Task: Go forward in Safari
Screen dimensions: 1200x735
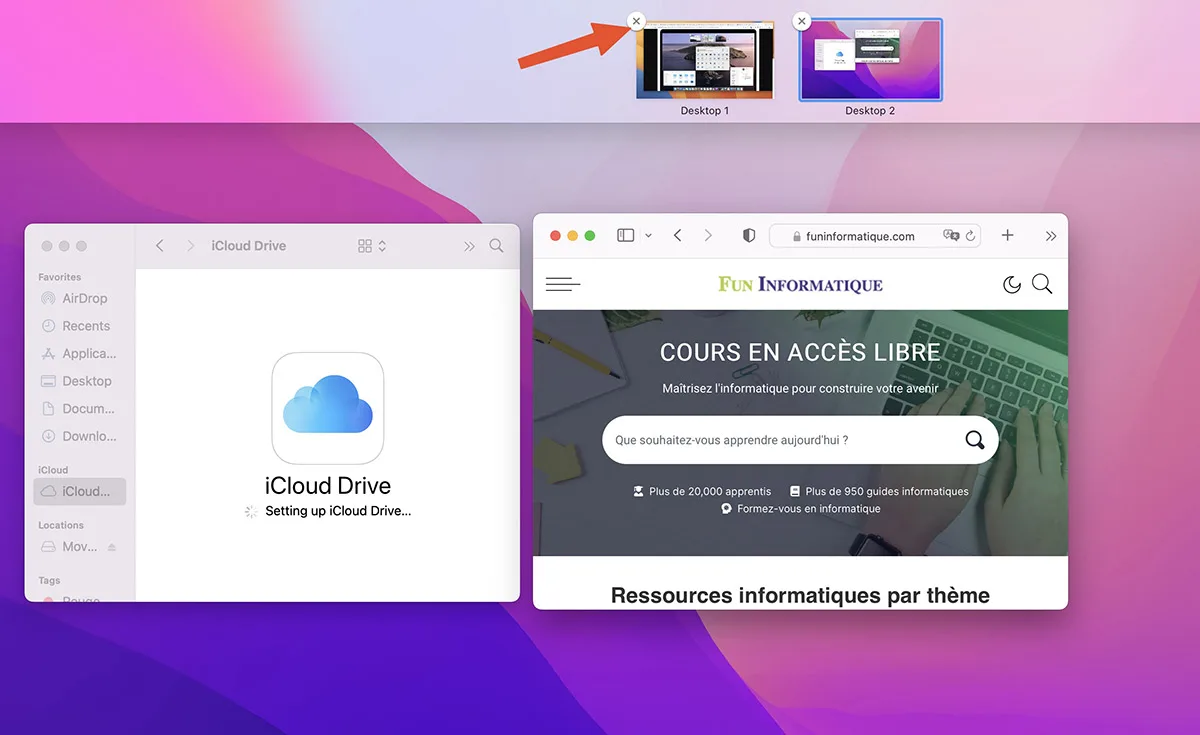Action: point(708,235)
